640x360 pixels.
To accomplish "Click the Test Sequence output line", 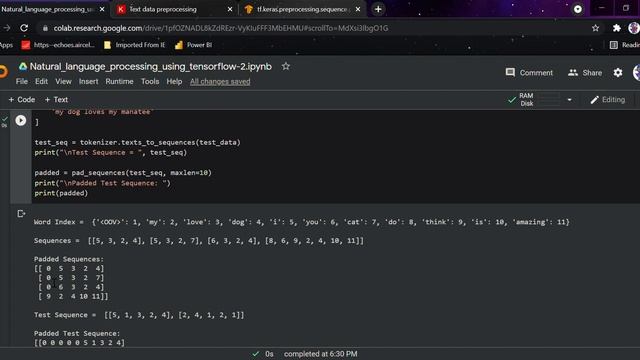I will coord(139,315).
